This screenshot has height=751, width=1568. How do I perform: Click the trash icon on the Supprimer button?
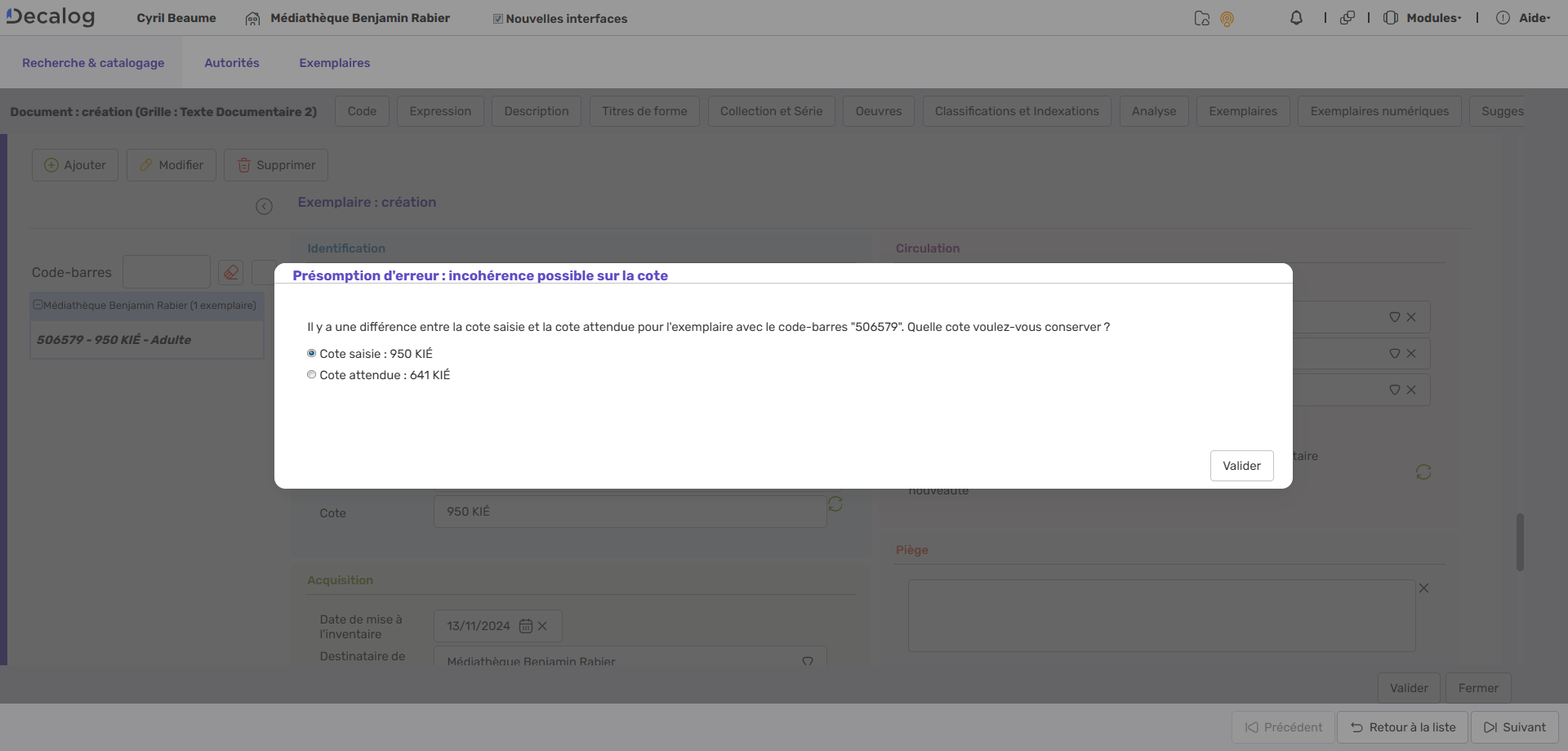(x=244, y=165)
